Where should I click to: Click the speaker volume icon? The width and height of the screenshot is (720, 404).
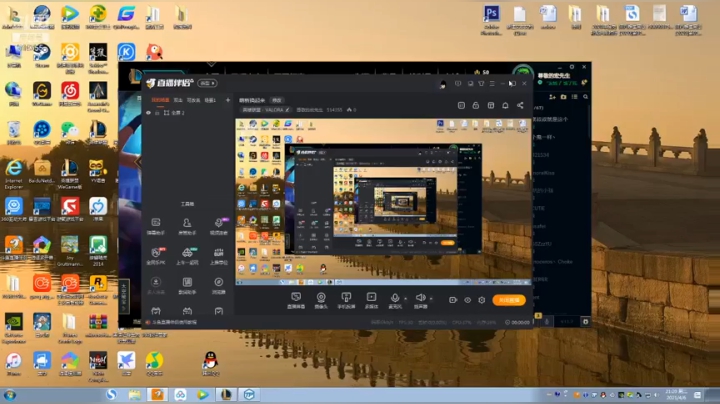[x=420, y=298]
